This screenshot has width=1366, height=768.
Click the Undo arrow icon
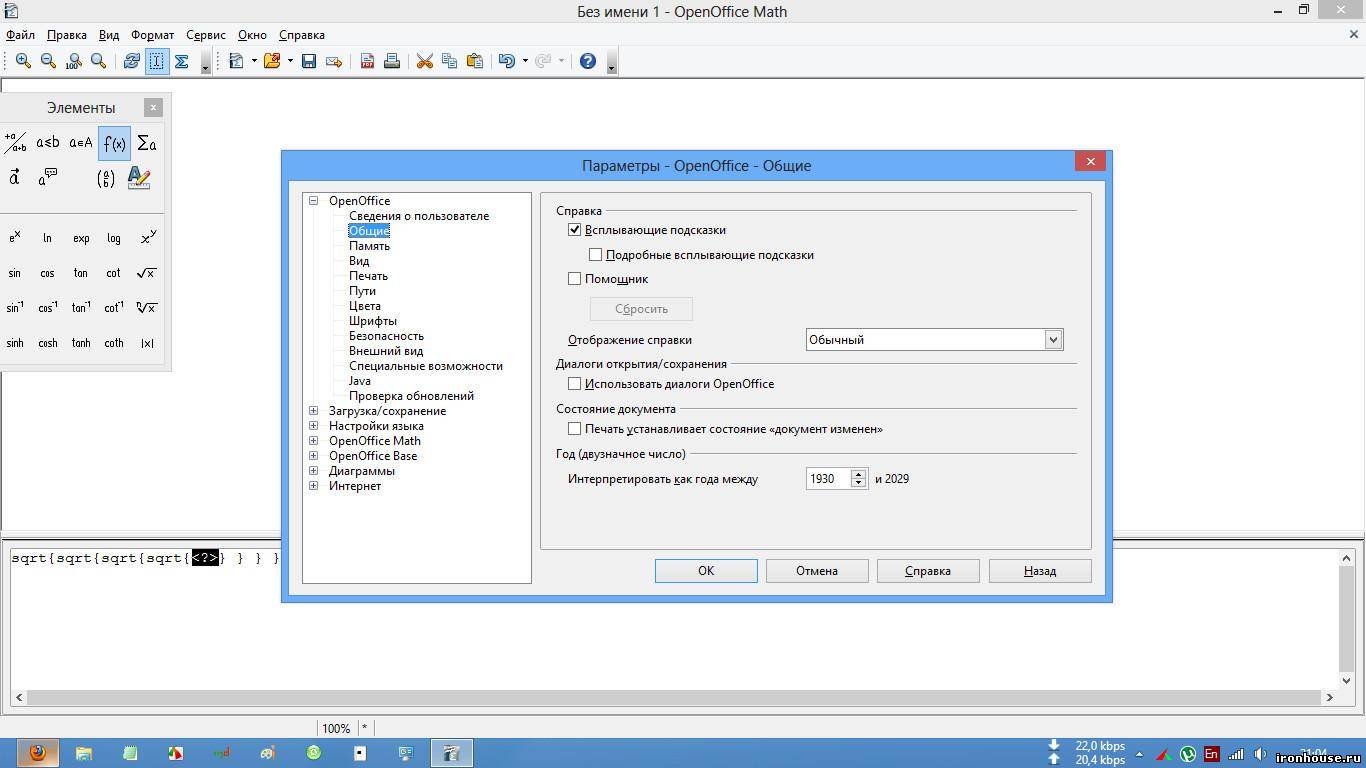pyautogui.click(x=507, y=61)
